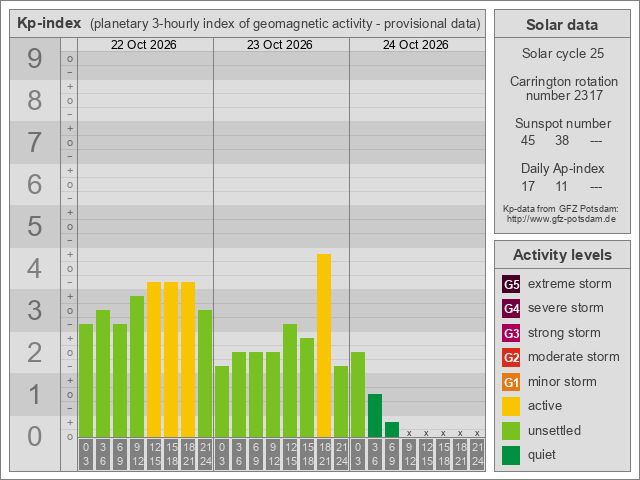Click the Daily Ap-index value 17
This screenshot has width=640, height=480.
point(528,187)
